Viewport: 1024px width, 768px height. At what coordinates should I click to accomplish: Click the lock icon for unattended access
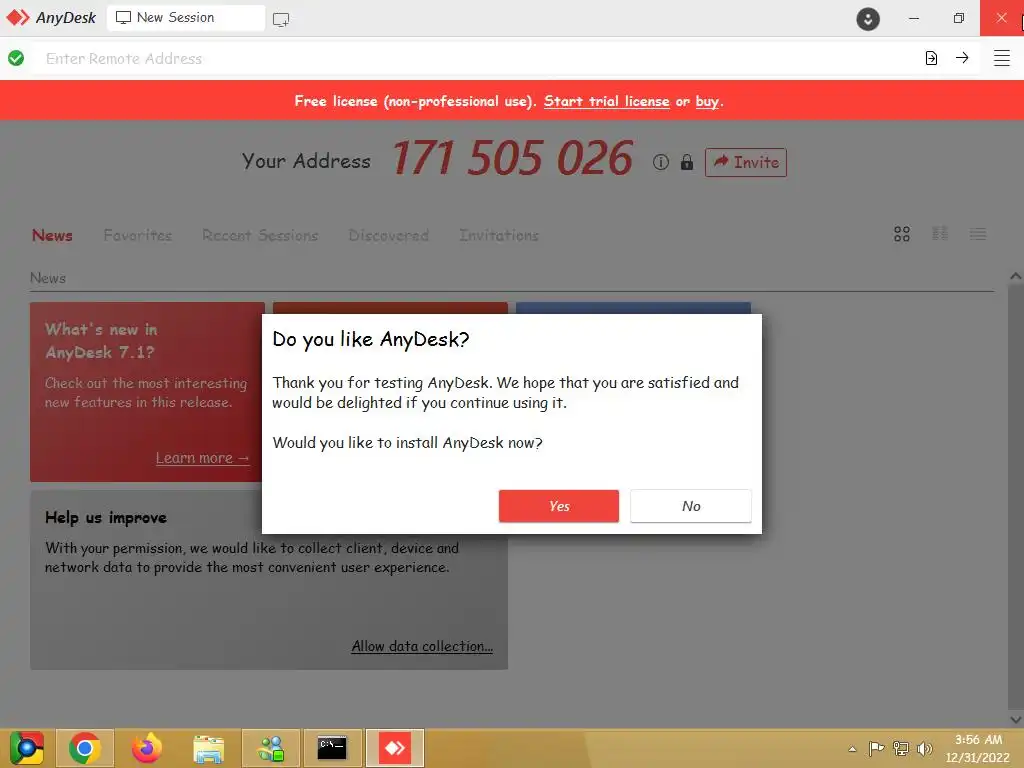point(686,162)
